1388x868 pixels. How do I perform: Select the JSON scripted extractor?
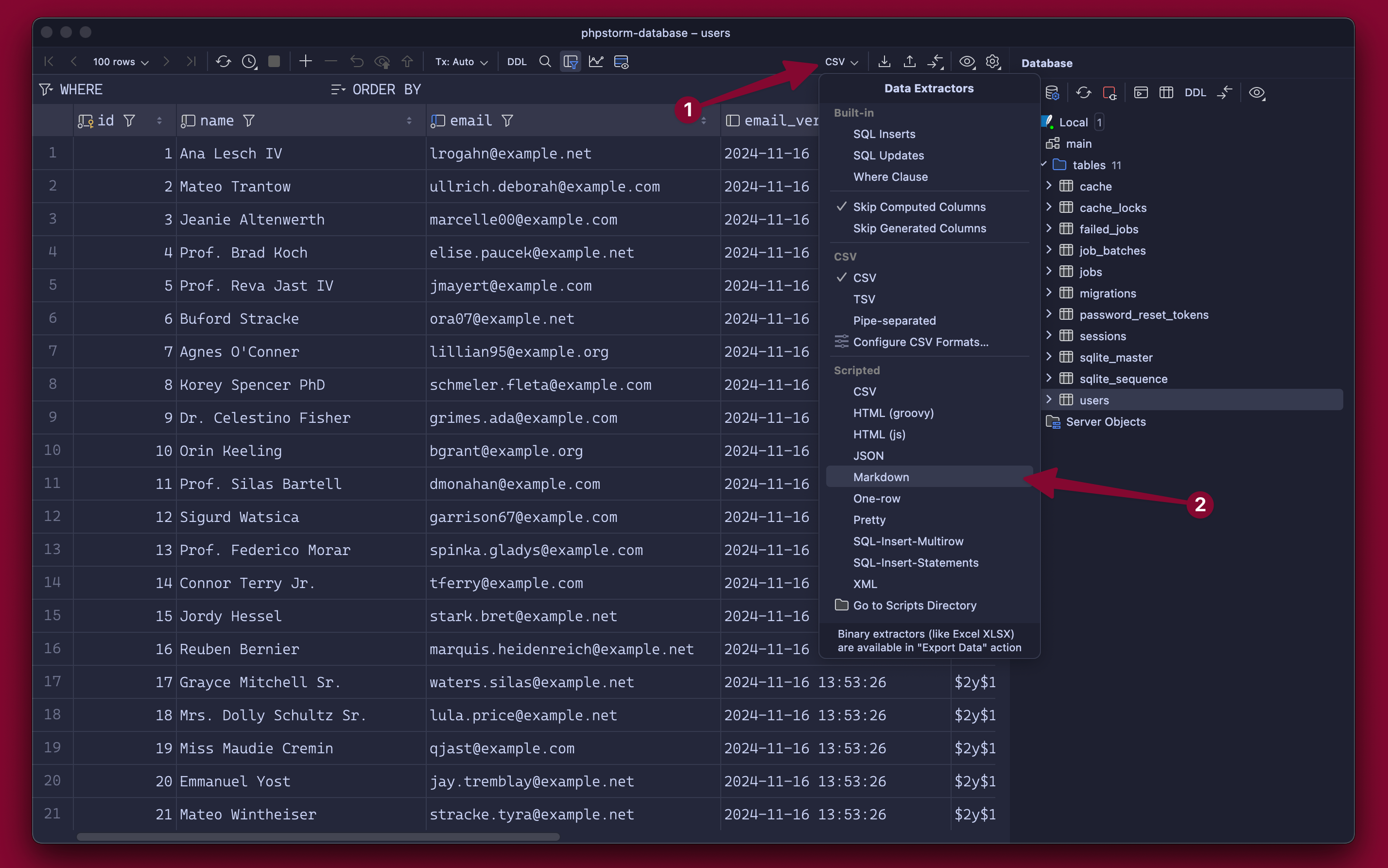[929, 455]
